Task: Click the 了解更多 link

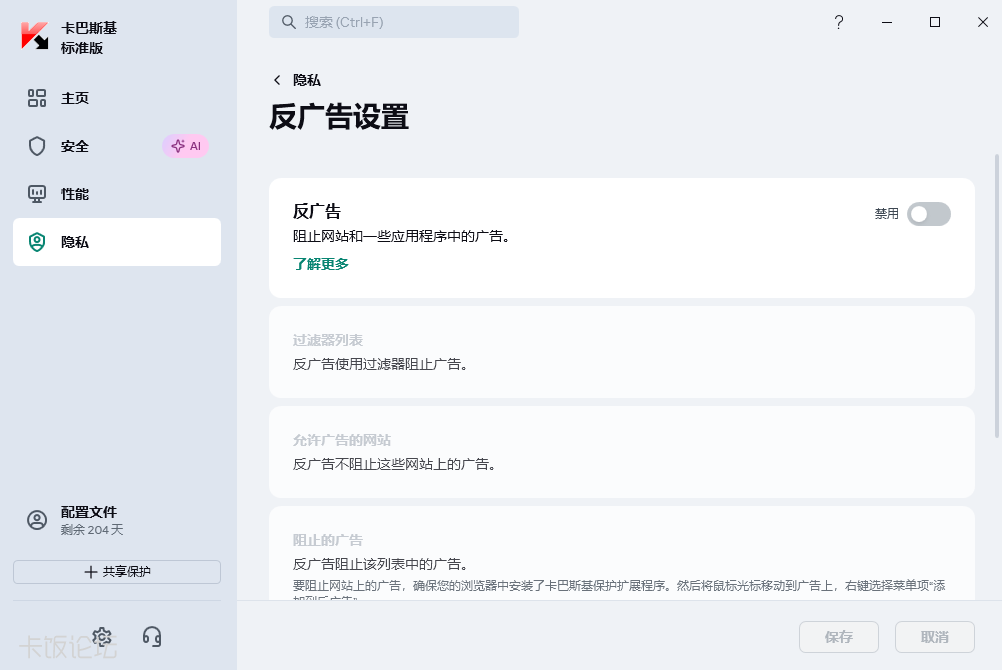Action: click(x=321, y=264)
